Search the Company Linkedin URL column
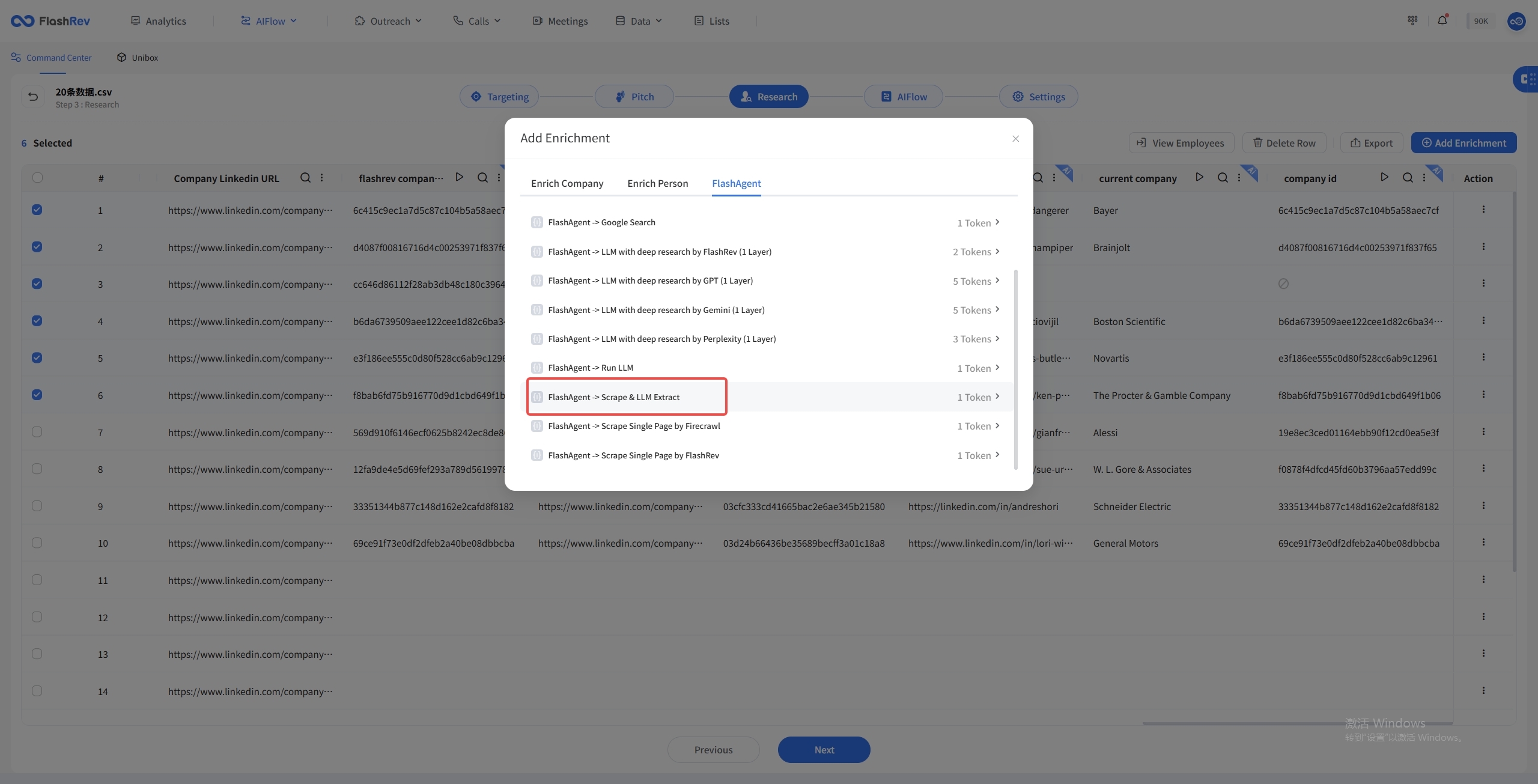Viewport: 1538px width, 784px height. click(x=305, y=178)
